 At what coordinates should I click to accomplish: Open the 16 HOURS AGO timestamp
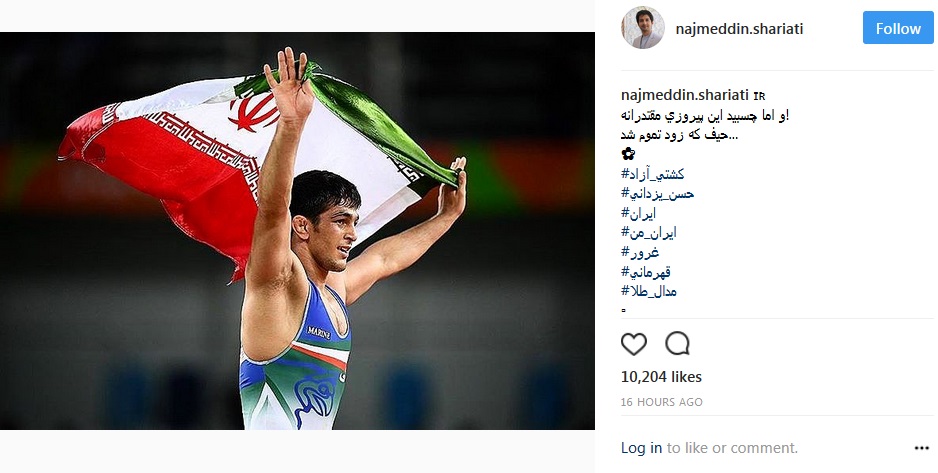click(662, 402)
